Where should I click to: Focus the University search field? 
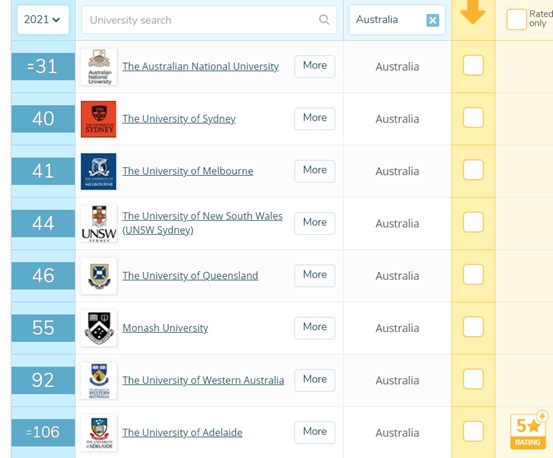(209, 20)
